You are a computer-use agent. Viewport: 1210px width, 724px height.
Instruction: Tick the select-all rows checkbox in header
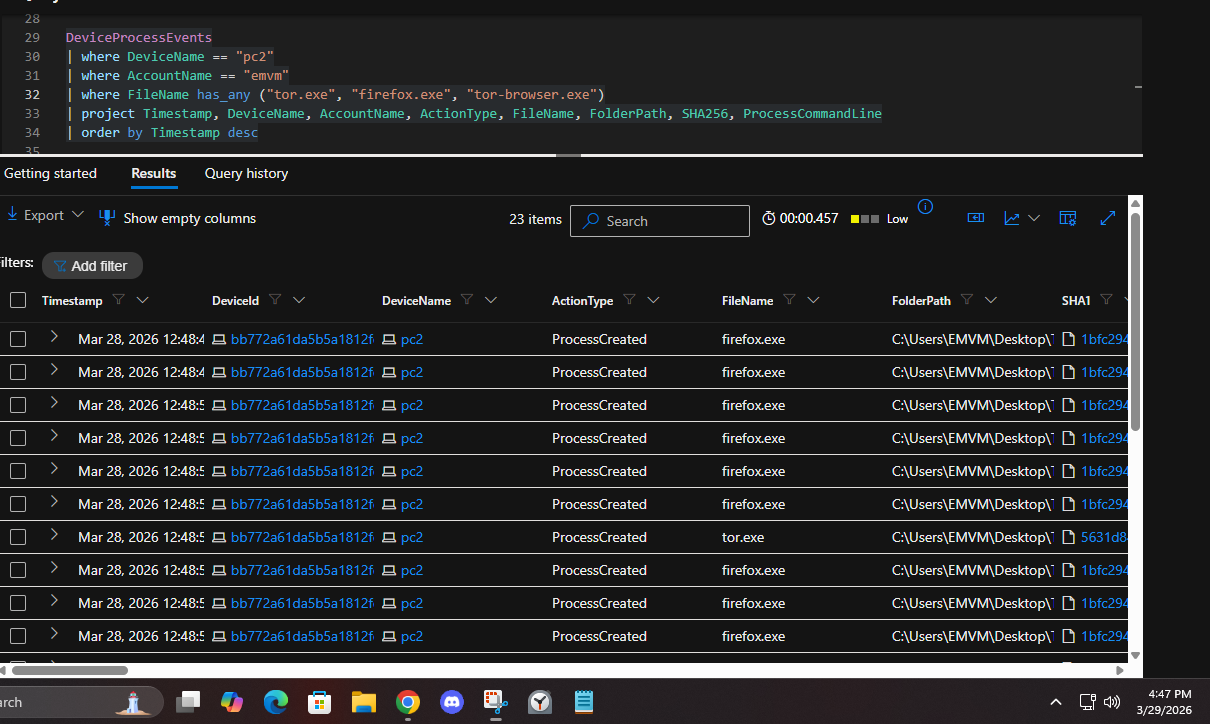click(x=18, y=300)
